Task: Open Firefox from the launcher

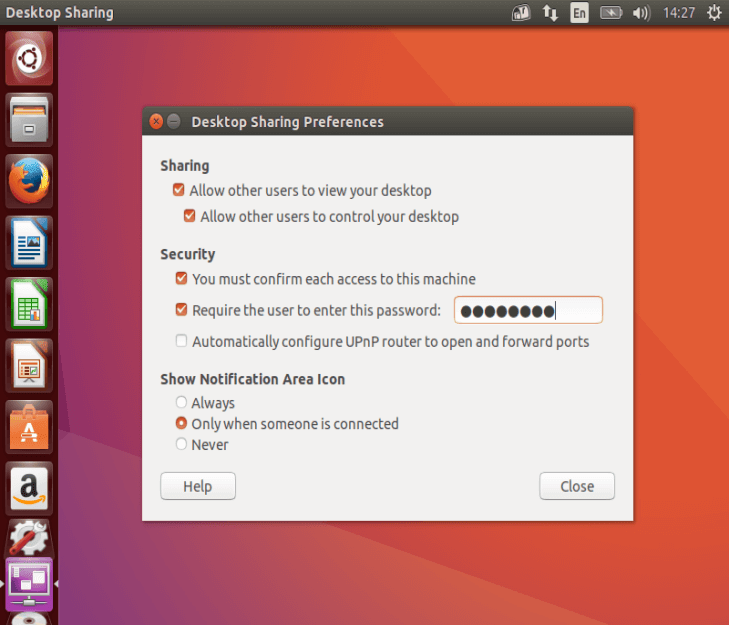Action: [29, 182]
